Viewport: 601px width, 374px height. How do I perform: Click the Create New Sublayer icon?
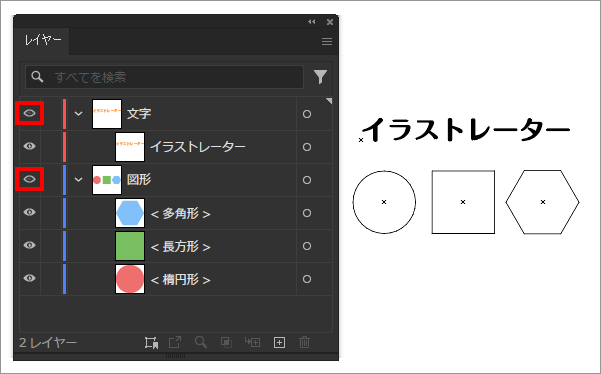point(253,342)
